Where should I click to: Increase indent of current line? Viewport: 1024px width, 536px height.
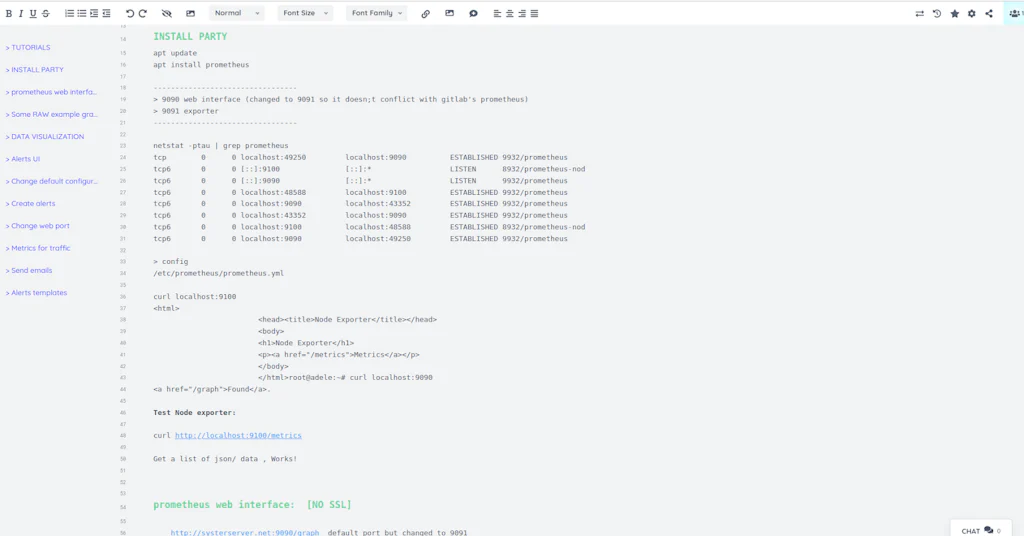(x=94, y=13)
